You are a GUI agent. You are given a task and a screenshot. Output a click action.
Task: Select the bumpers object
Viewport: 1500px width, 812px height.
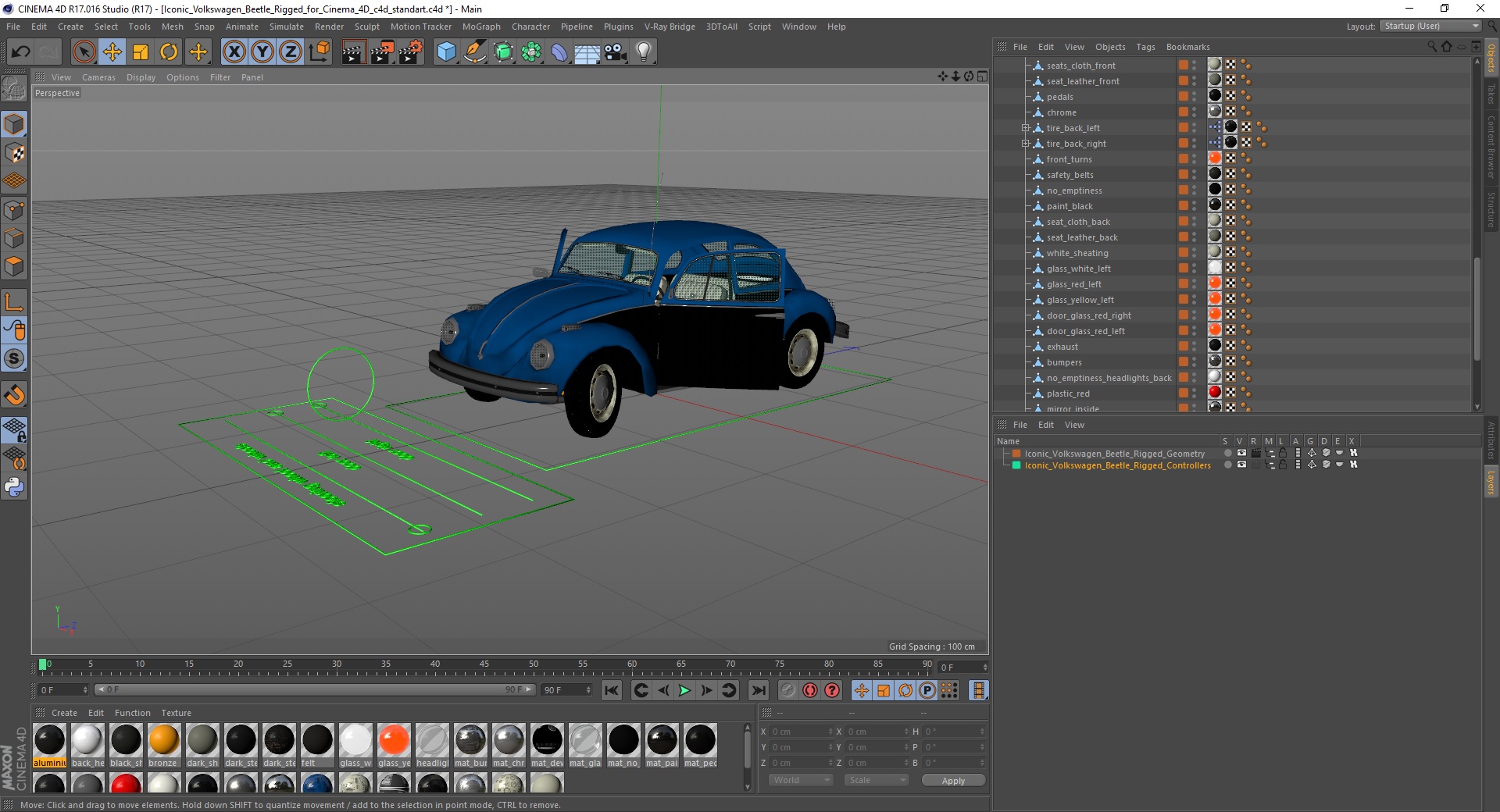point(1064,362)
